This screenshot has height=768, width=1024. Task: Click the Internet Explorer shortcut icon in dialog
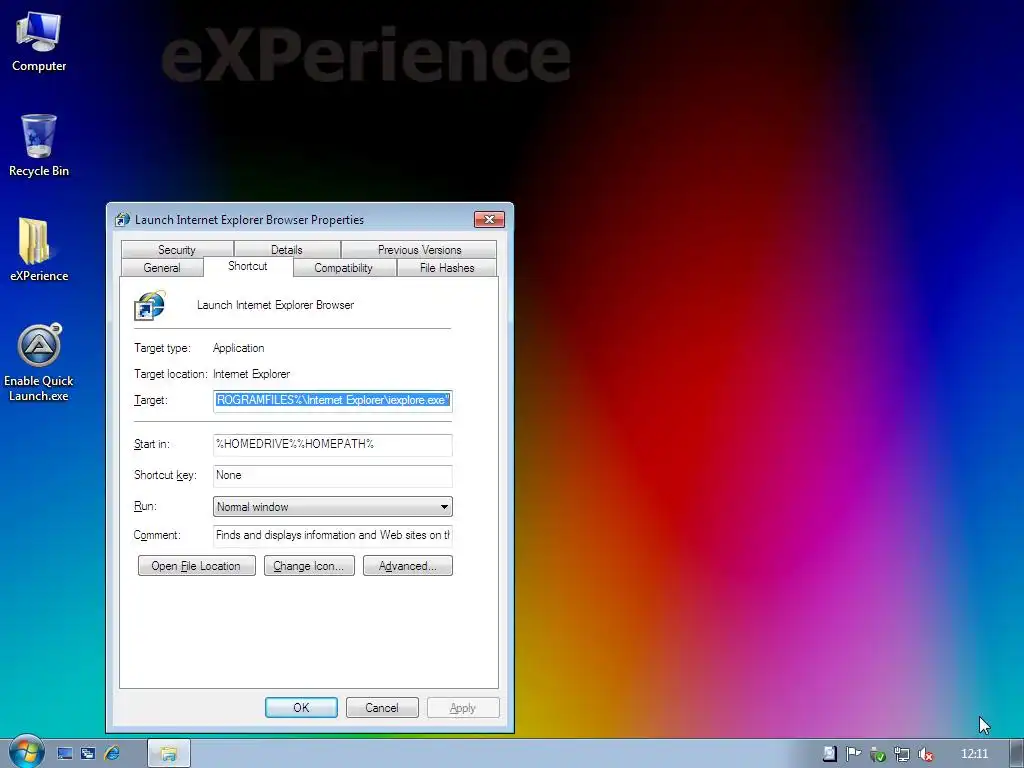[x=150, y=306]
